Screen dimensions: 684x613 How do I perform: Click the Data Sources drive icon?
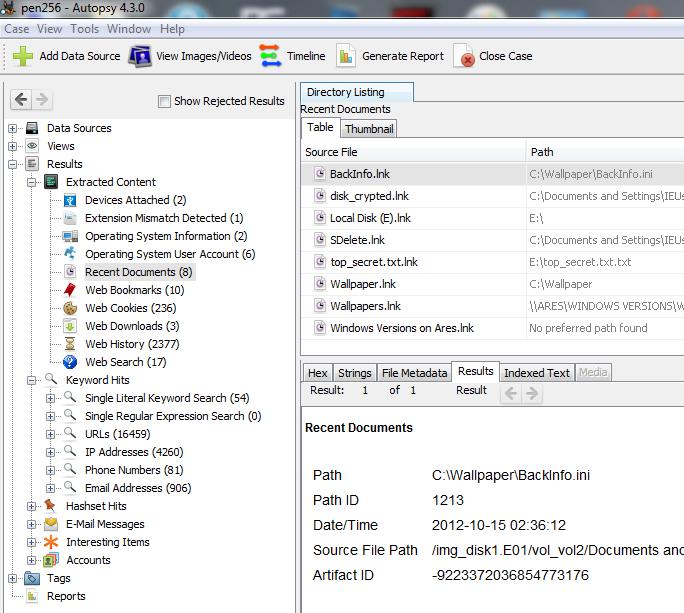32,128
